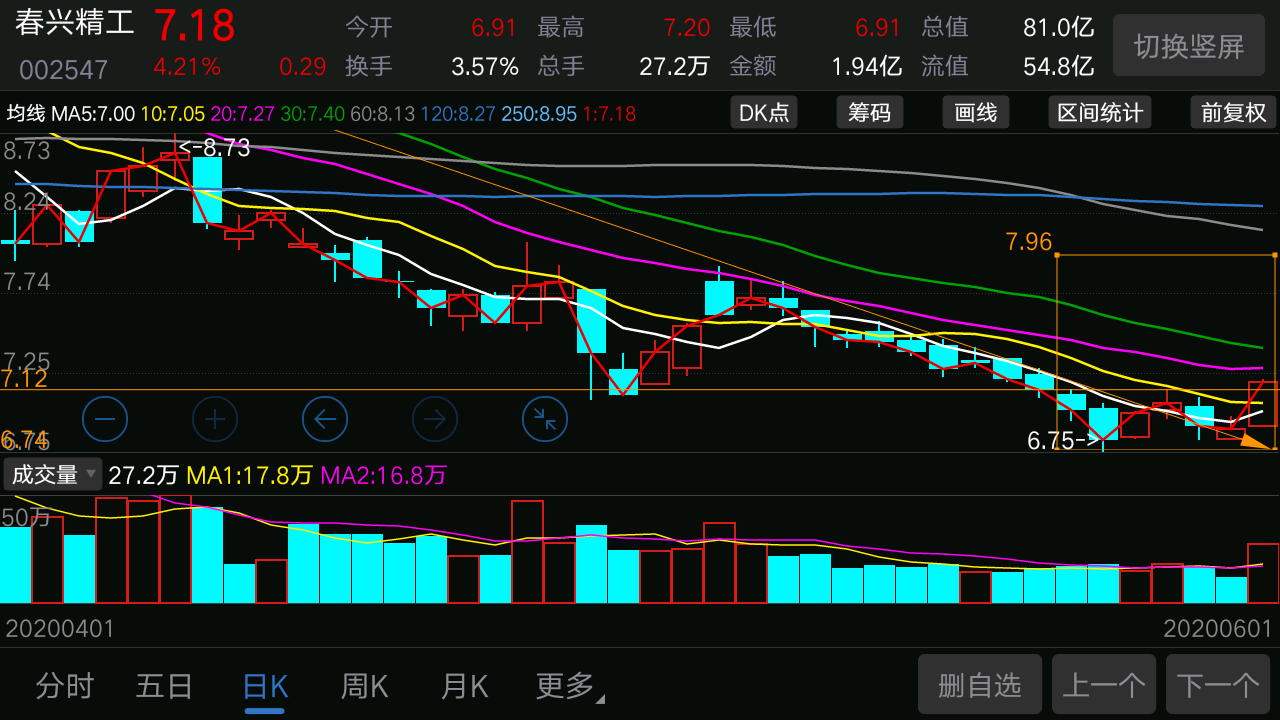Viewport: 1280px width, 720px height.
Task: Open the 前复权 adjustment selector
Action: click(x=1233, y=113)
